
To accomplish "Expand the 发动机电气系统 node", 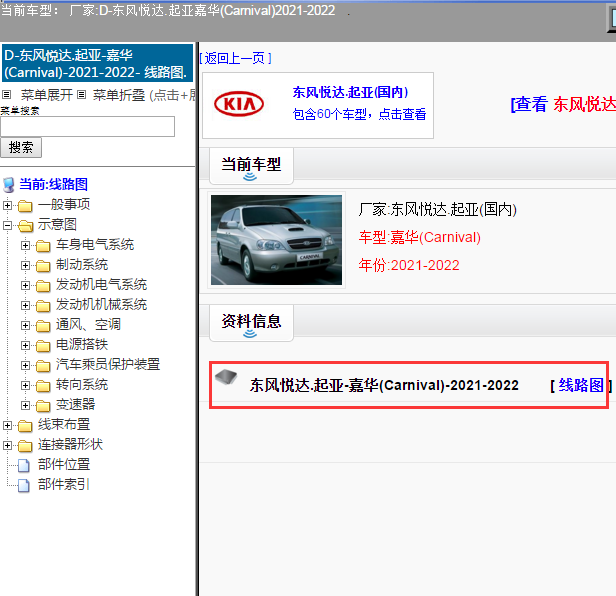I will [25, 285].
